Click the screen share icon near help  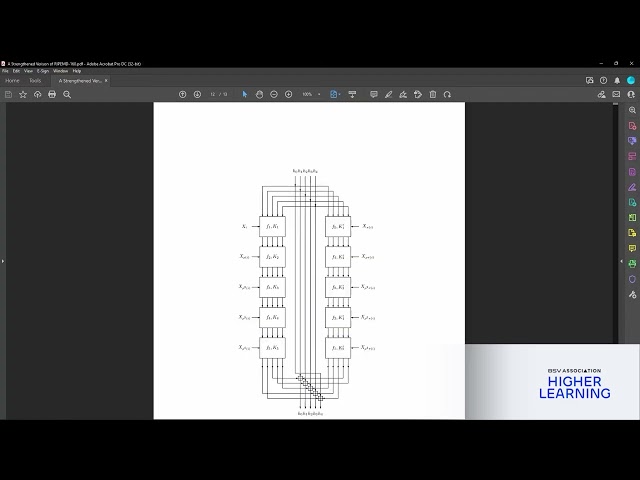click(x=589, y=80)
